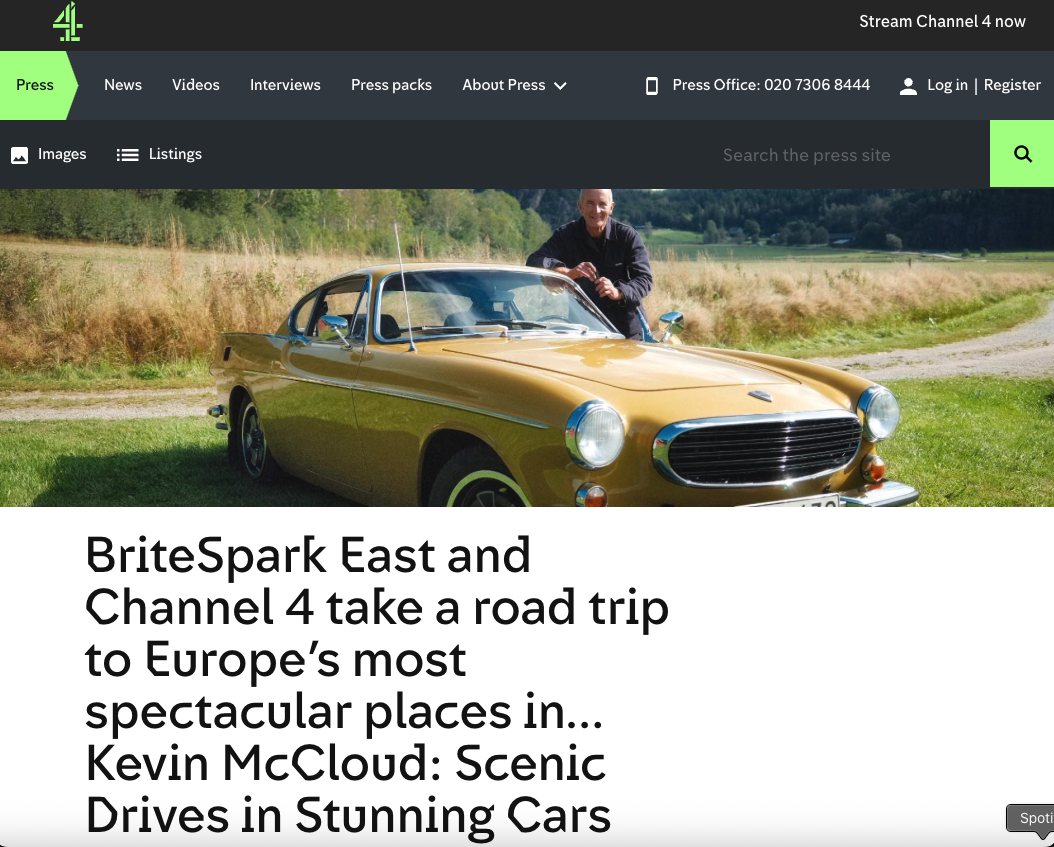This screenshot has height=847, width=1054.
Task: Click the BriteSpark East article headline
Action: point(376,686)
